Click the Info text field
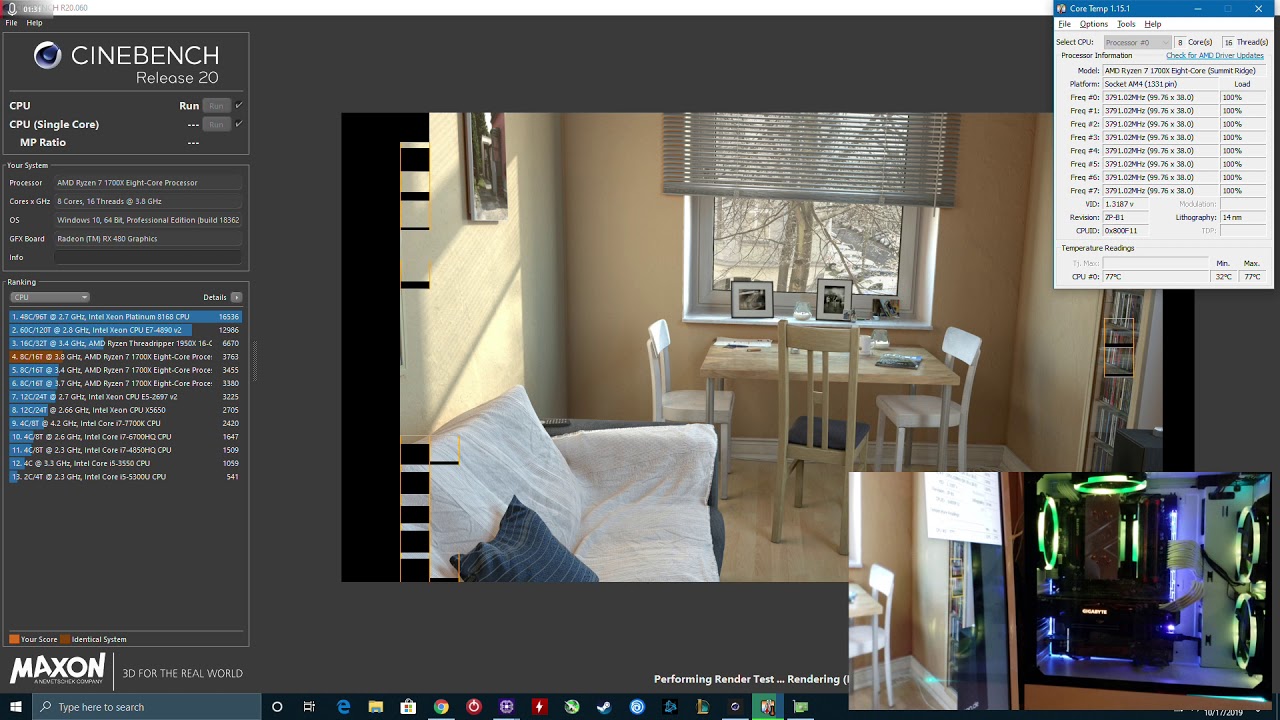 148,257
